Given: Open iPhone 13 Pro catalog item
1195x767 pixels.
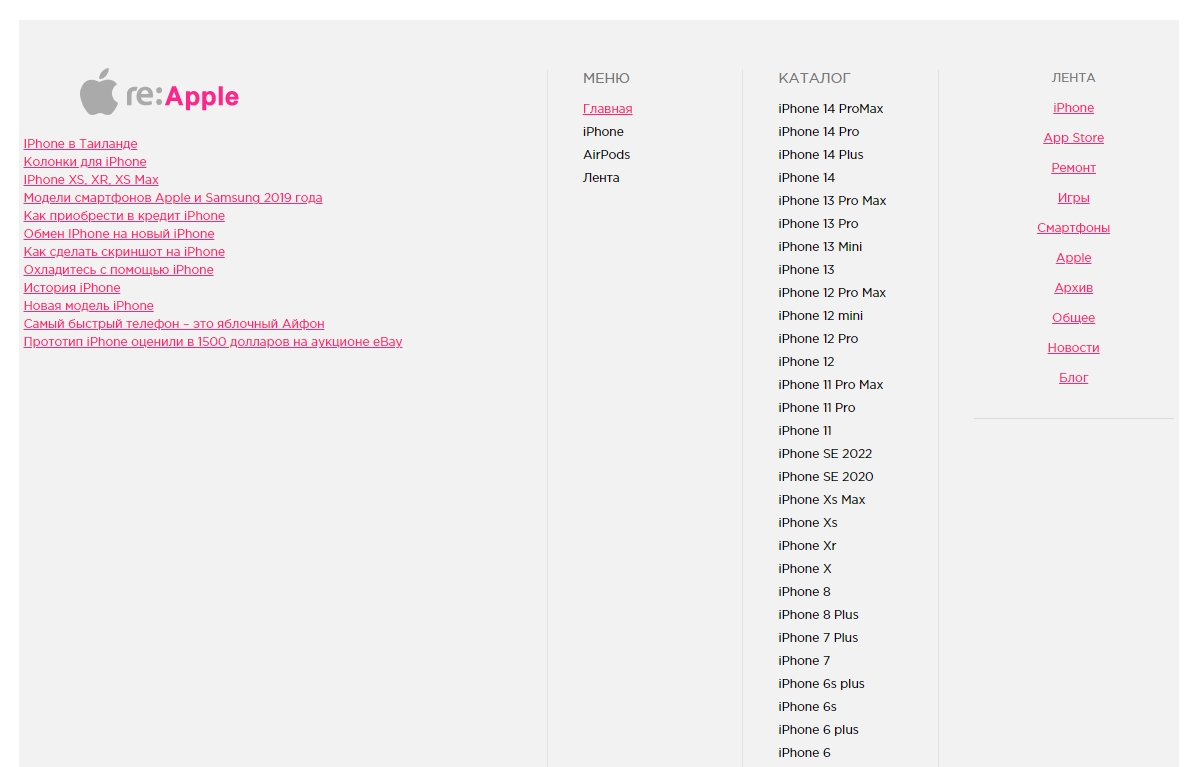Looking at the screenshot, I should tap(818, 223).
